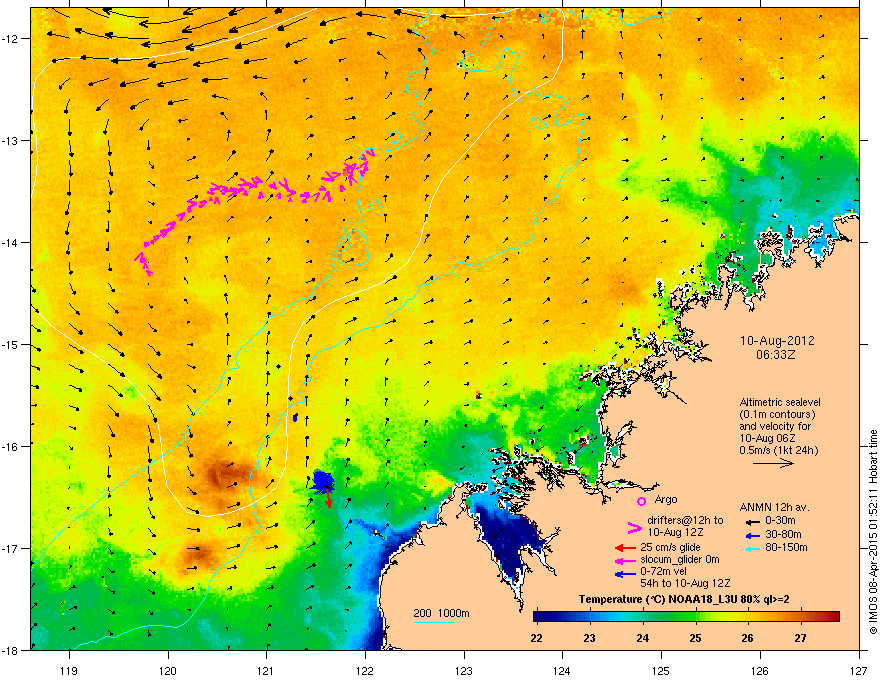Click the 'Argo' legend label
The height and width of the screenshot is (680, 880).
click(666, 499)
